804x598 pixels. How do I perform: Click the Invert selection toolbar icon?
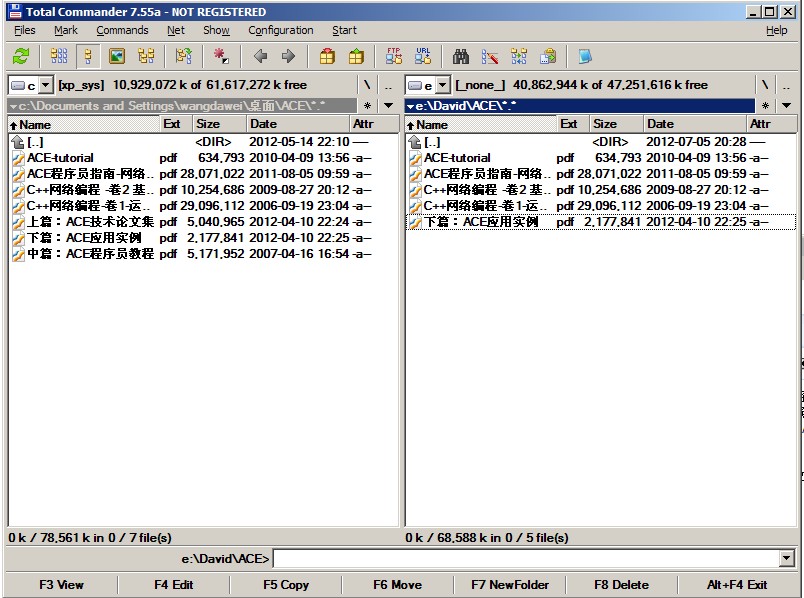click(x=221, y=57)
